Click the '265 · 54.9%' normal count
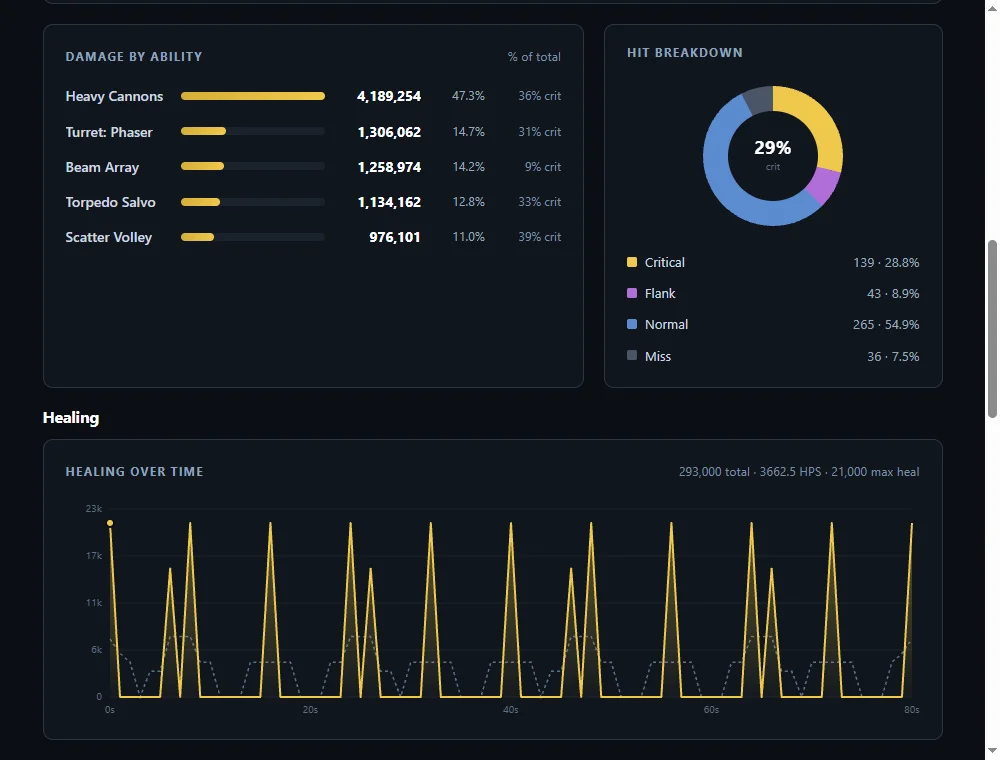 pos(886,325)
